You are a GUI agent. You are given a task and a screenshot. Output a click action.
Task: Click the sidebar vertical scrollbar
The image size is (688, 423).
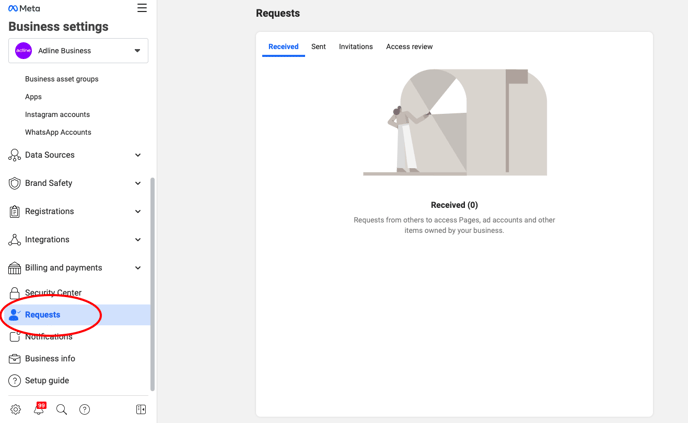(152, 284)
